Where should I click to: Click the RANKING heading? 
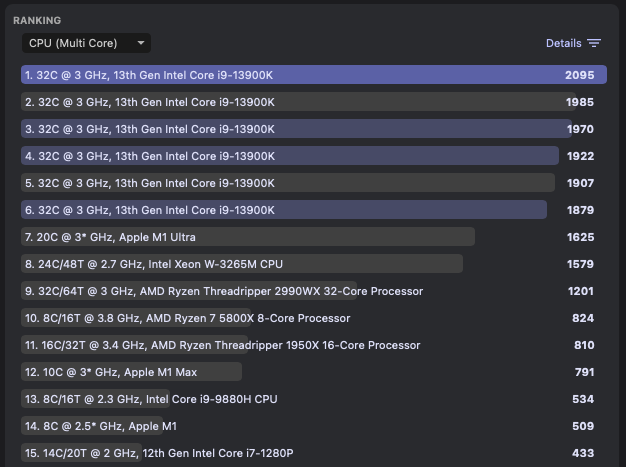pos(37,20)
